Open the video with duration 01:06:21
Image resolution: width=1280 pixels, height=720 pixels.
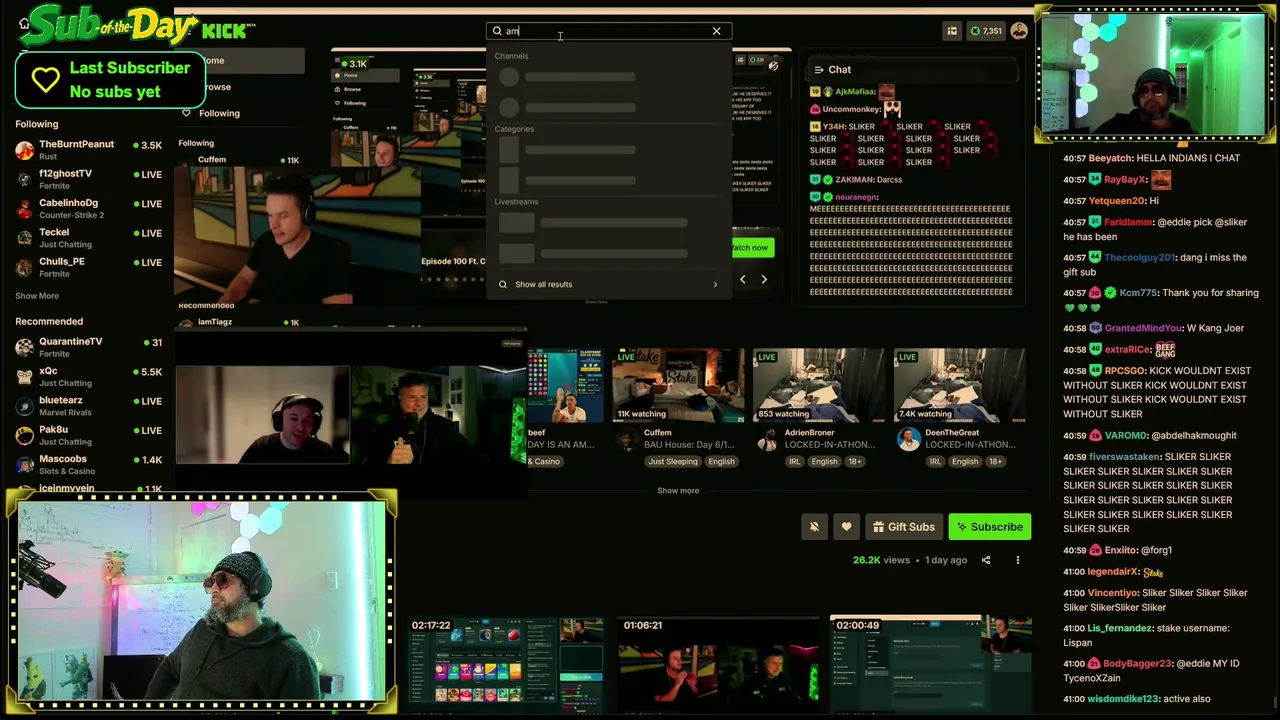click(718, 666)
